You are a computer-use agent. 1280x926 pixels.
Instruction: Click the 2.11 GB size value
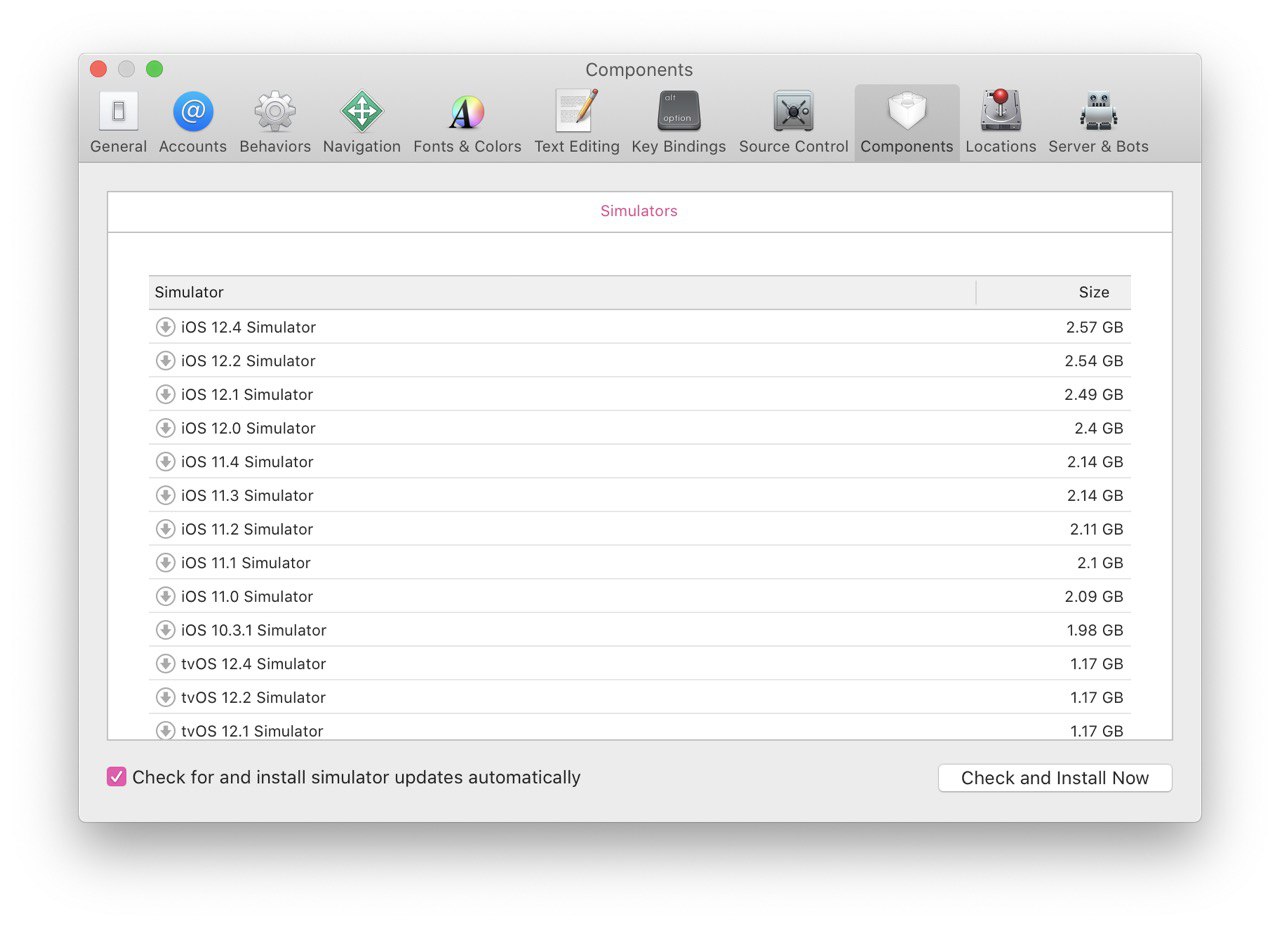tap(1095, 529)
